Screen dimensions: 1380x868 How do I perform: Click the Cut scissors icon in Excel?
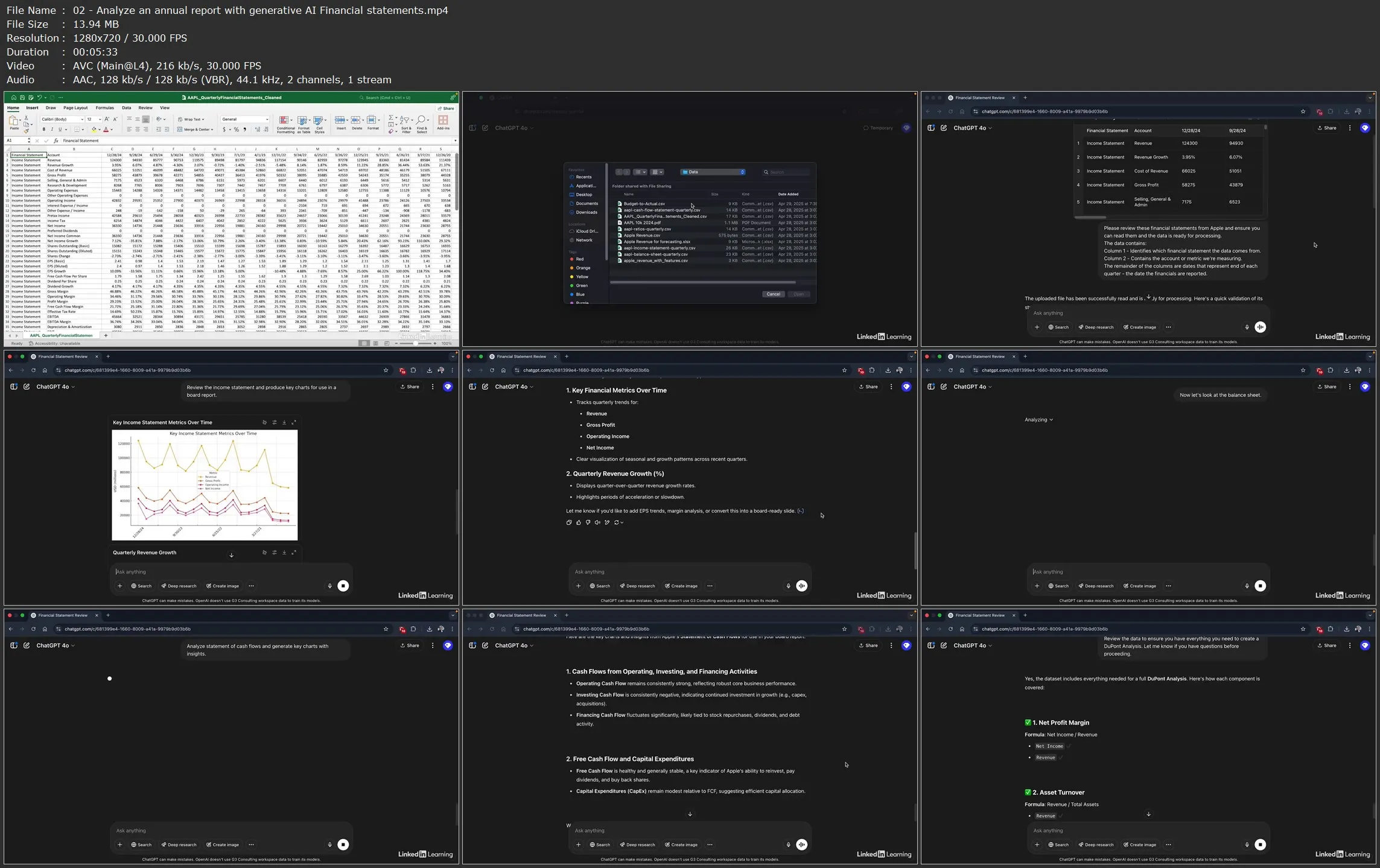(x=26, y=118)
